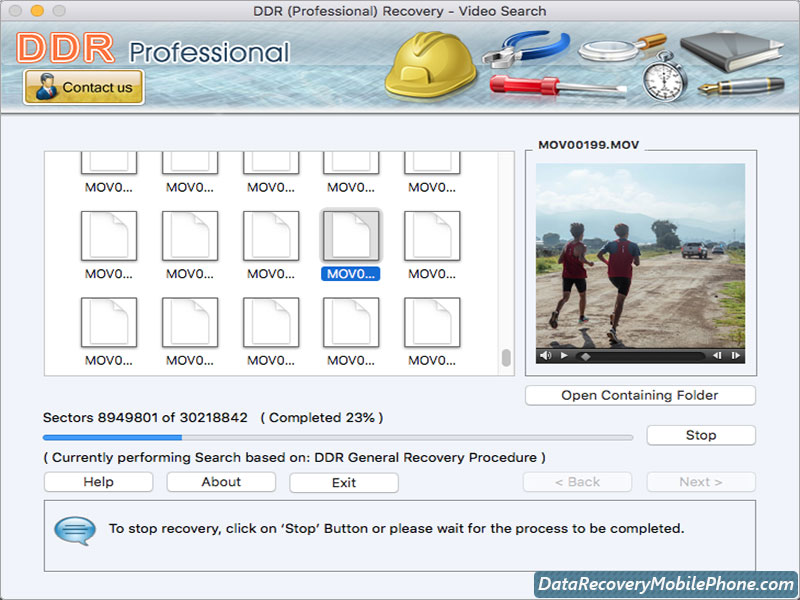Step forward one frame in preview

[735, 355]
